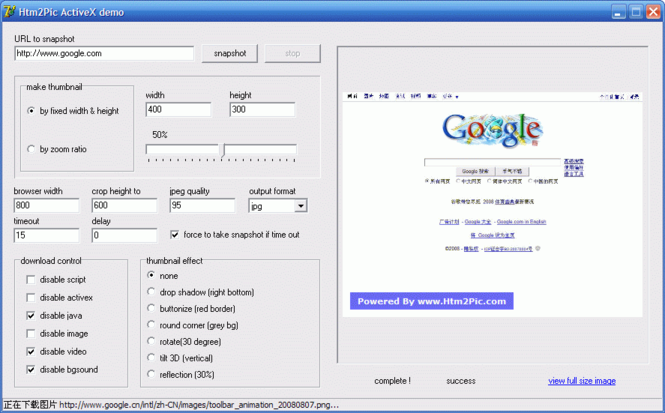665x413 pixels.
Task: Click the browser width field
Action: pos(46,205)
